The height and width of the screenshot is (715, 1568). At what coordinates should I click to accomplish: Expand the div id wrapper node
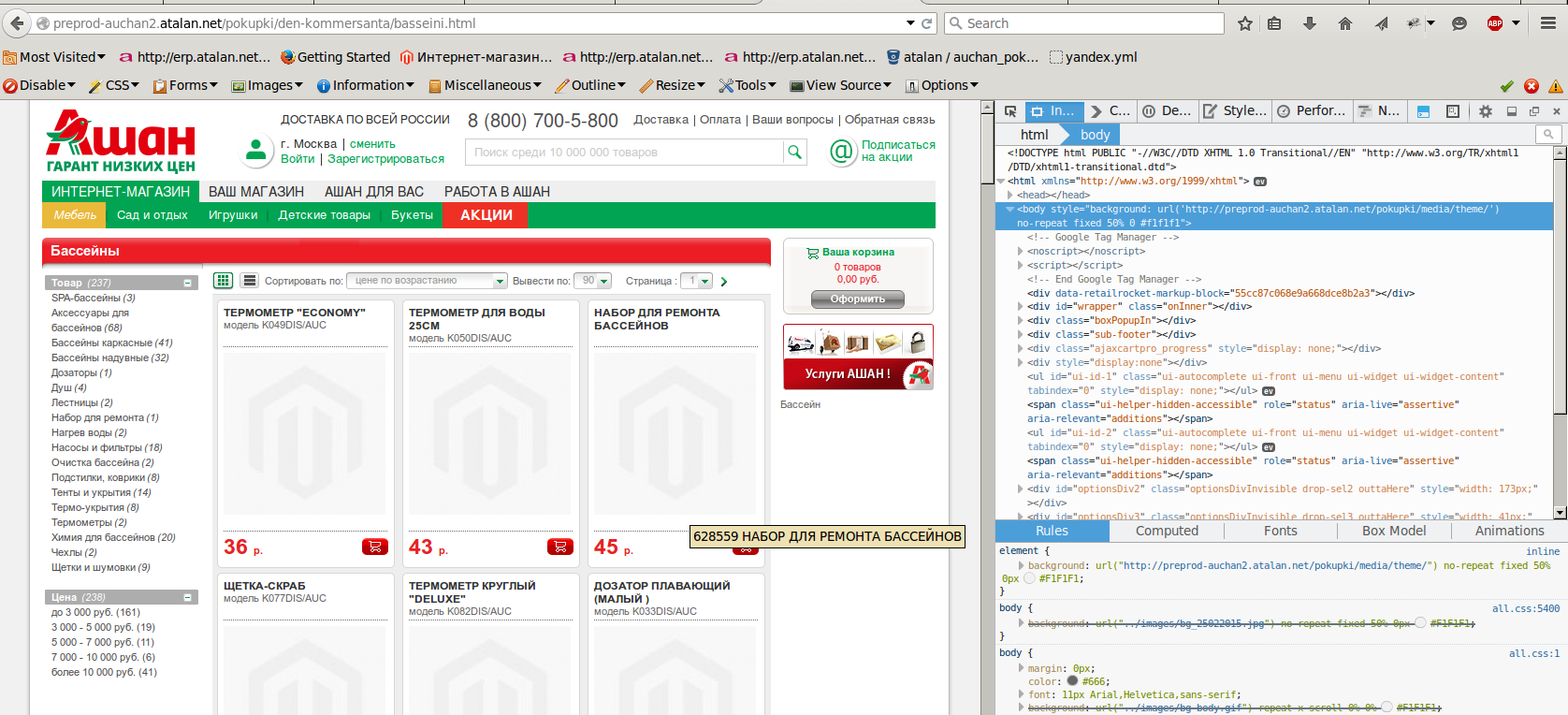point(1021,307)
